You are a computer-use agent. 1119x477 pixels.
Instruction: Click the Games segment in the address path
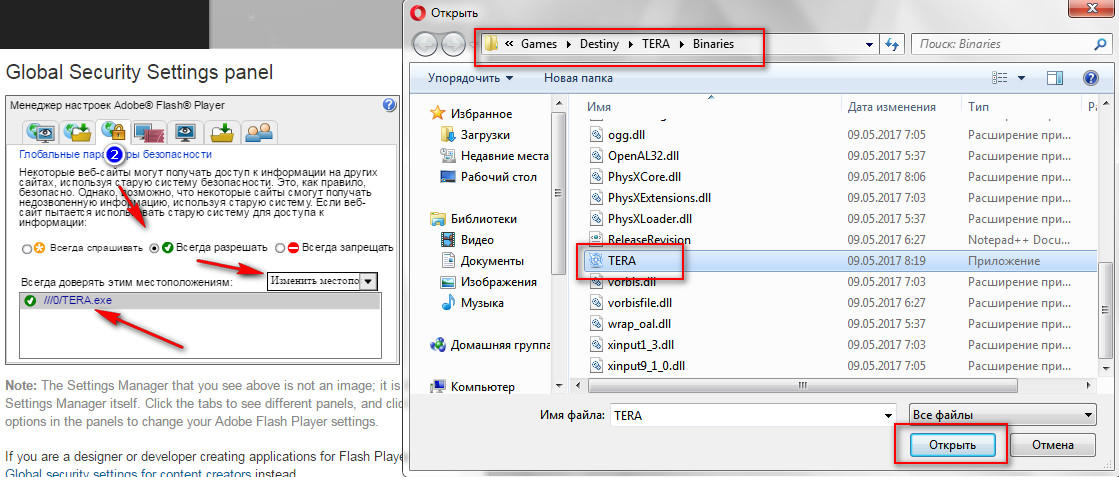click(x=539, y=44)
